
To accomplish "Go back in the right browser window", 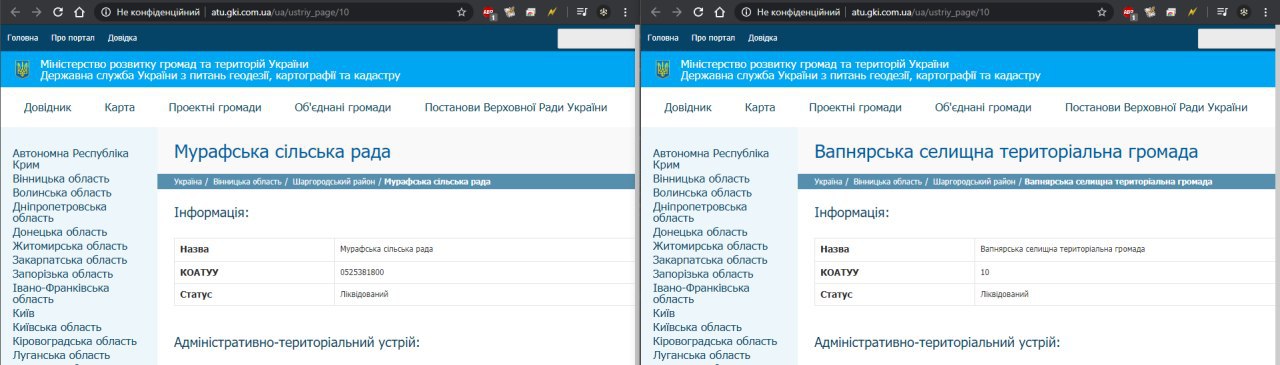I will [x=654, y=12].
